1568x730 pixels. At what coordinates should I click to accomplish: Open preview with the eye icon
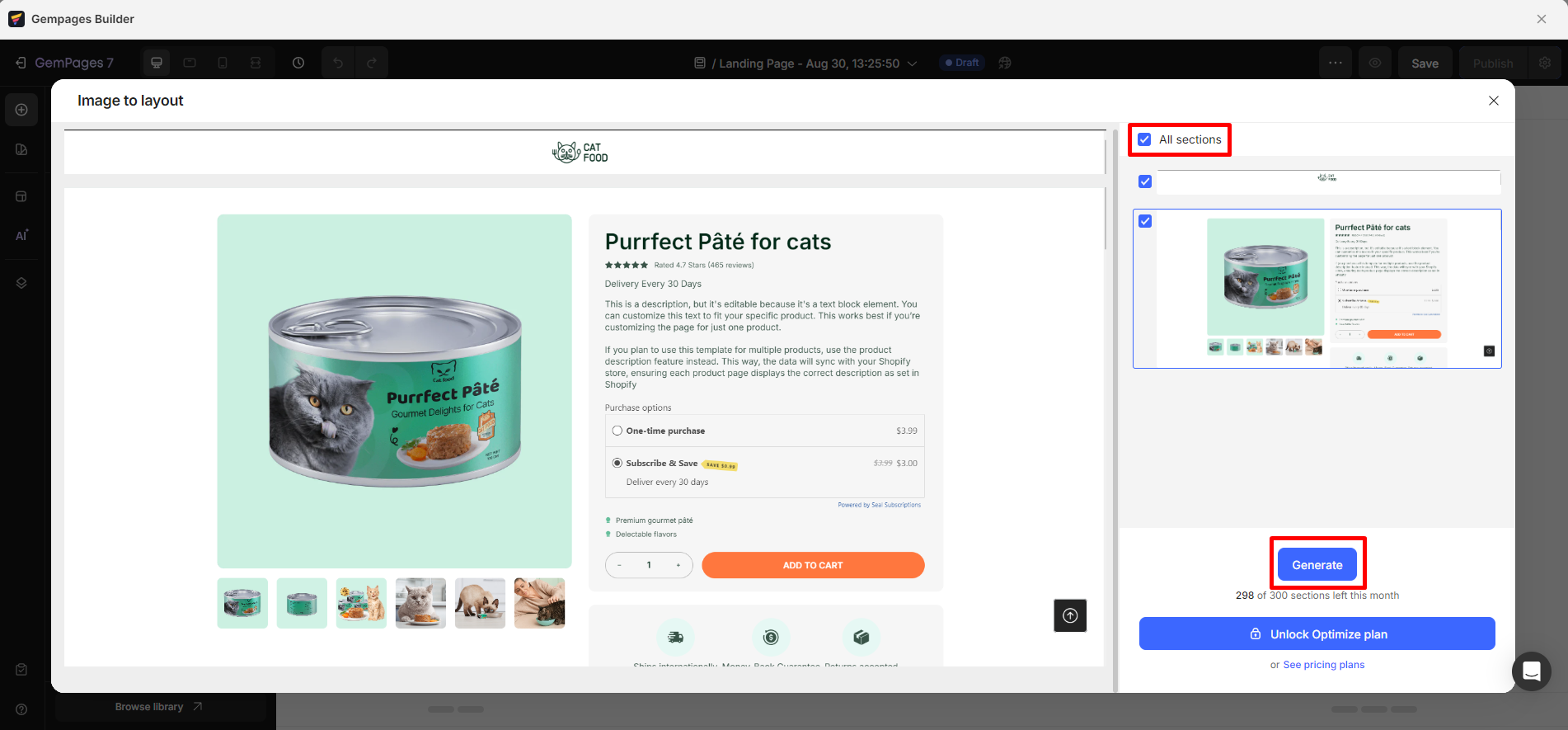pos(1374,62)
